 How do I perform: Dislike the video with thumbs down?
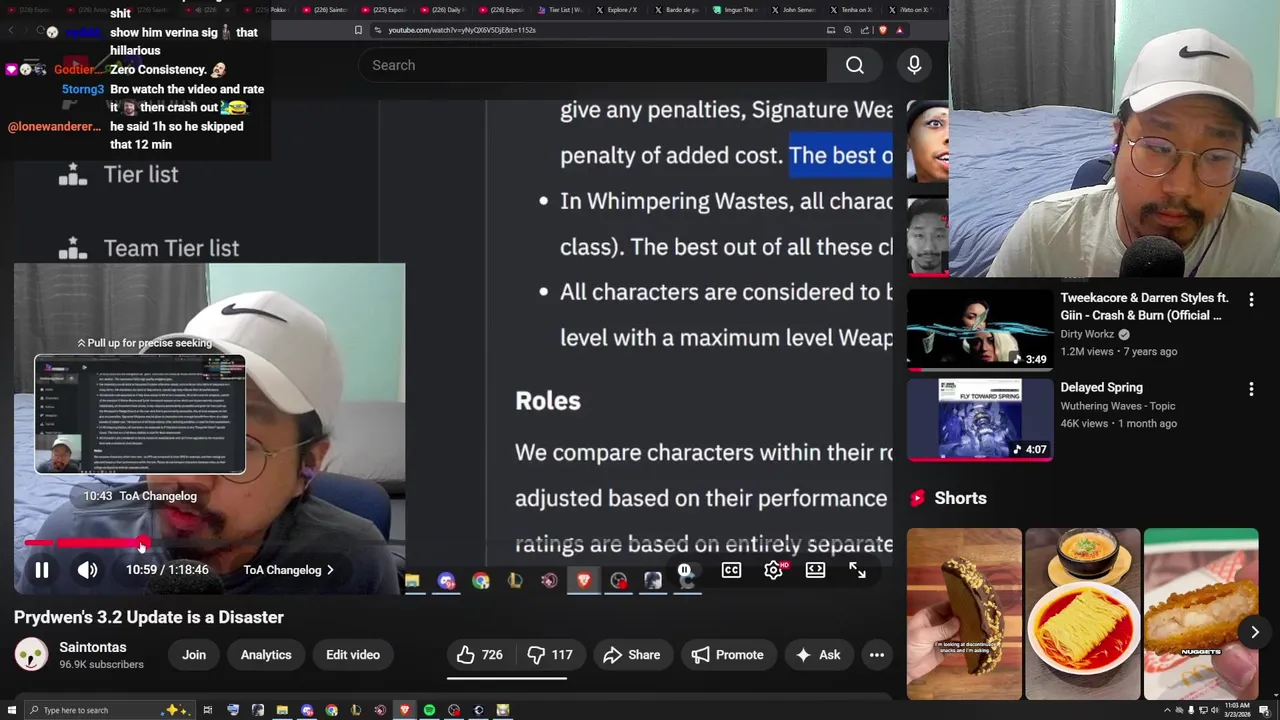[549, 655]
